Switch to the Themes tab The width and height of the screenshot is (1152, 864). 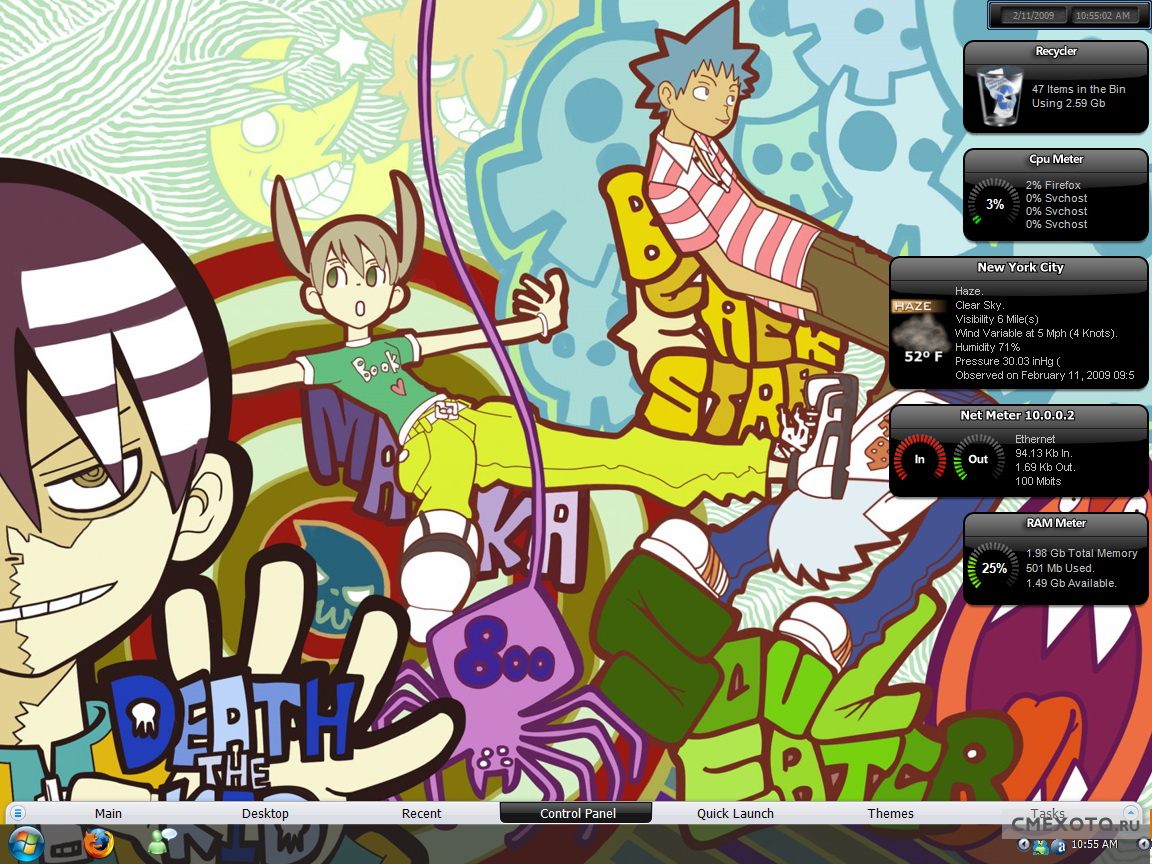pos(890,813)
